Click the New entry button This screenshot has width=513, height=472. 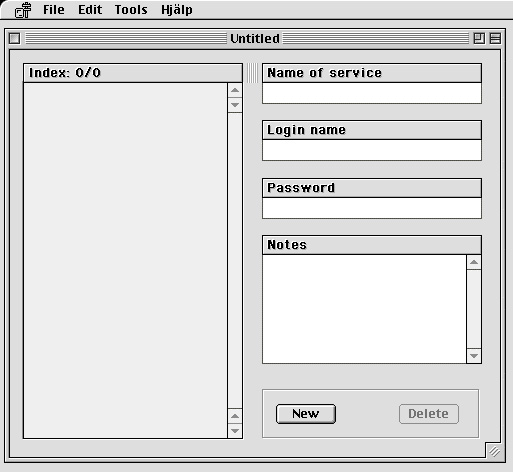tap(306, 414)
